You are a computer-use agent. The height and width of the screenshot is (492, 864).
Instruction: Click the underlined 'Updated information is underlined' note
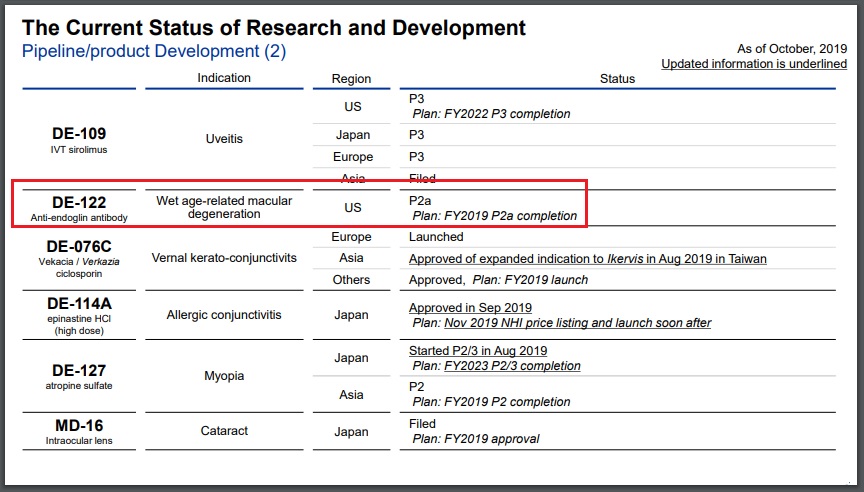[x=754, y=64]
